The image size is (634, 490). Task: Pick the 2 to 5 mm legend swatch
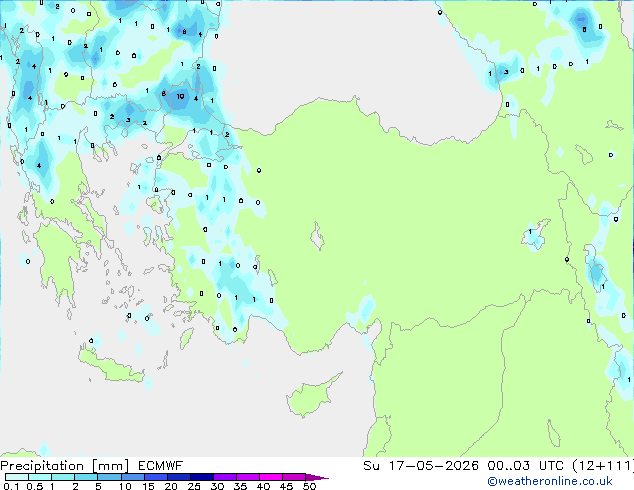pyautogui.click(x=86, y=477)
